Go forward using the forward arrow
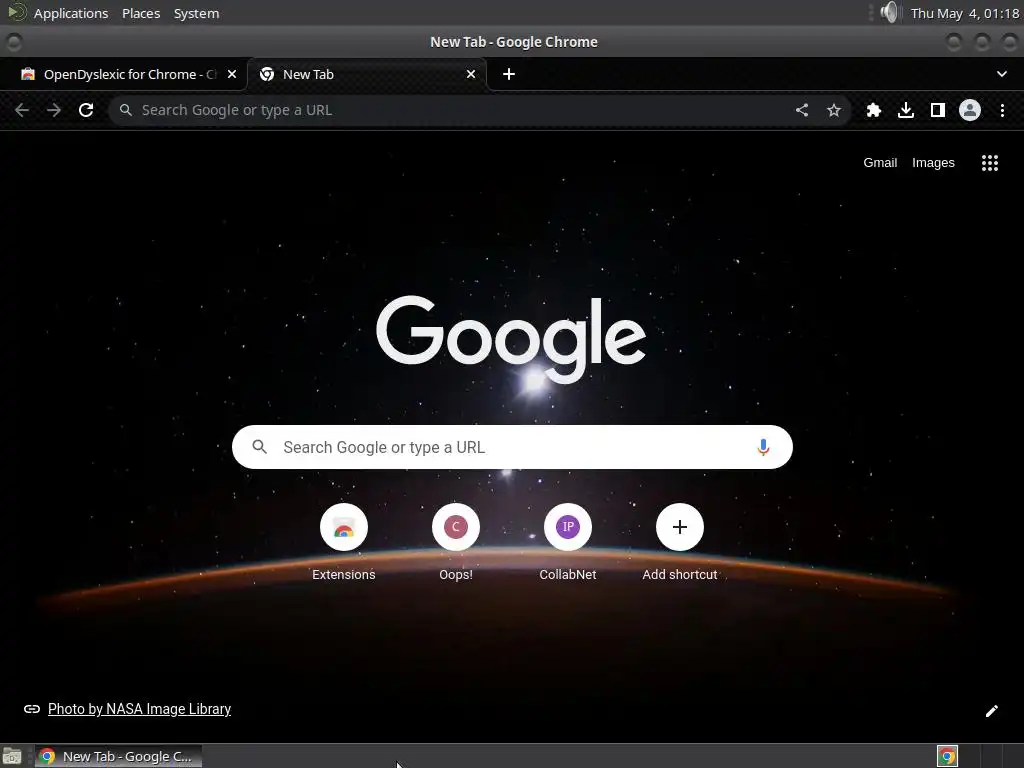 [x=54, y=110]
